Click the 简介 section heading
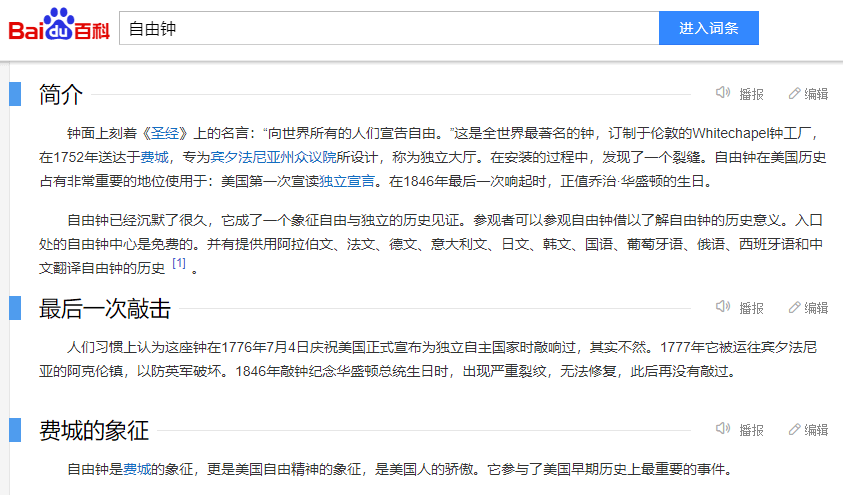 tap(61, 95)
